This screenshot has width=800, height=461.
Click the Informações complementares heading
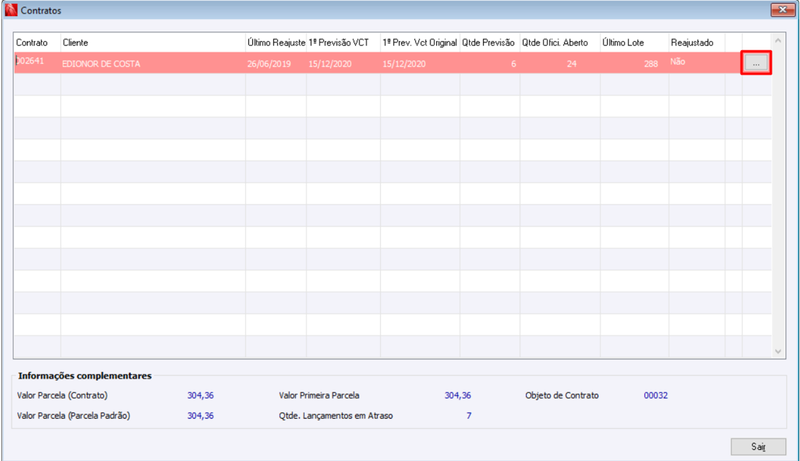point(85,376)
